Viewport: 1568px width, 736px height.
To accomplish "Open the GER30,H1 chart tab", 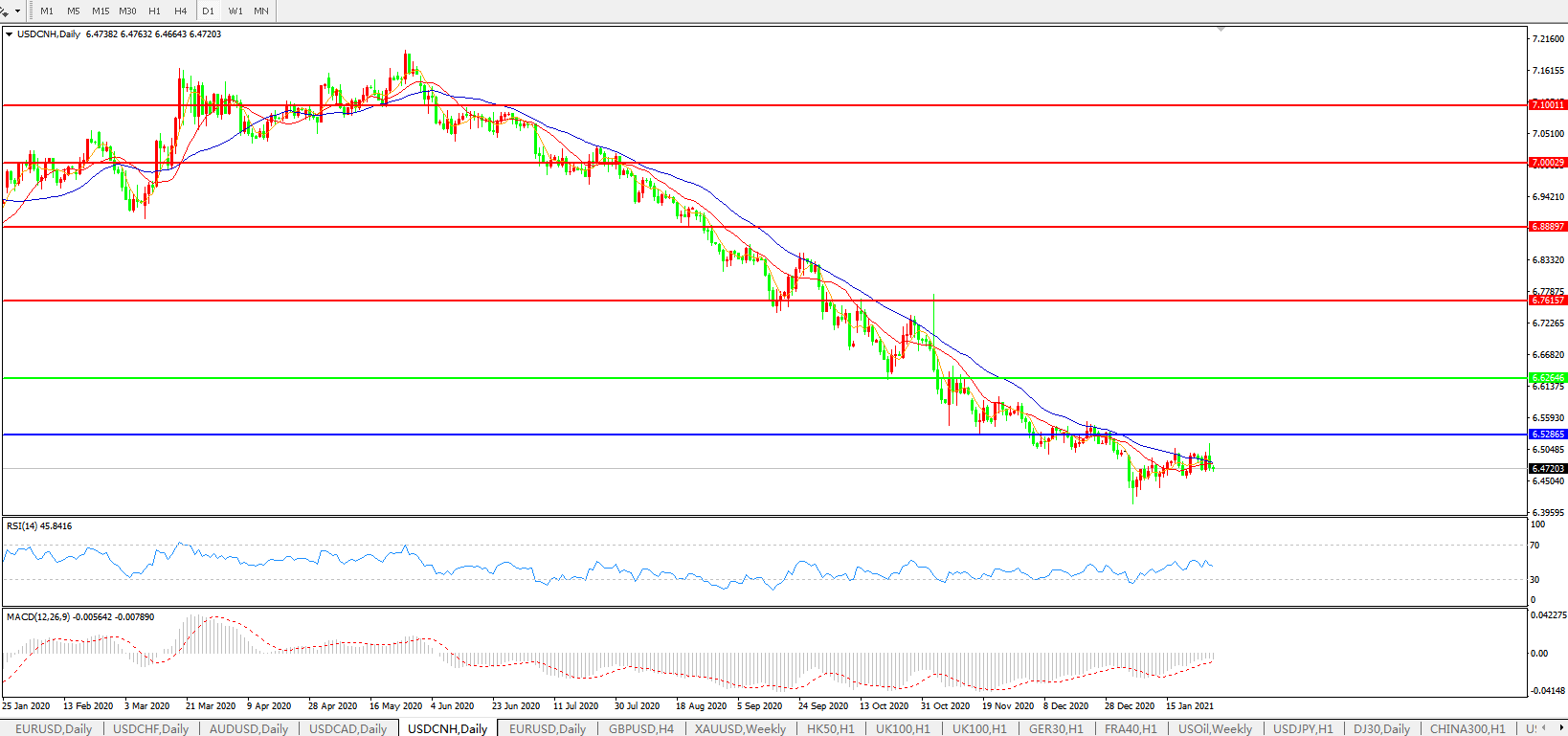I will (x=1056, y=728).
